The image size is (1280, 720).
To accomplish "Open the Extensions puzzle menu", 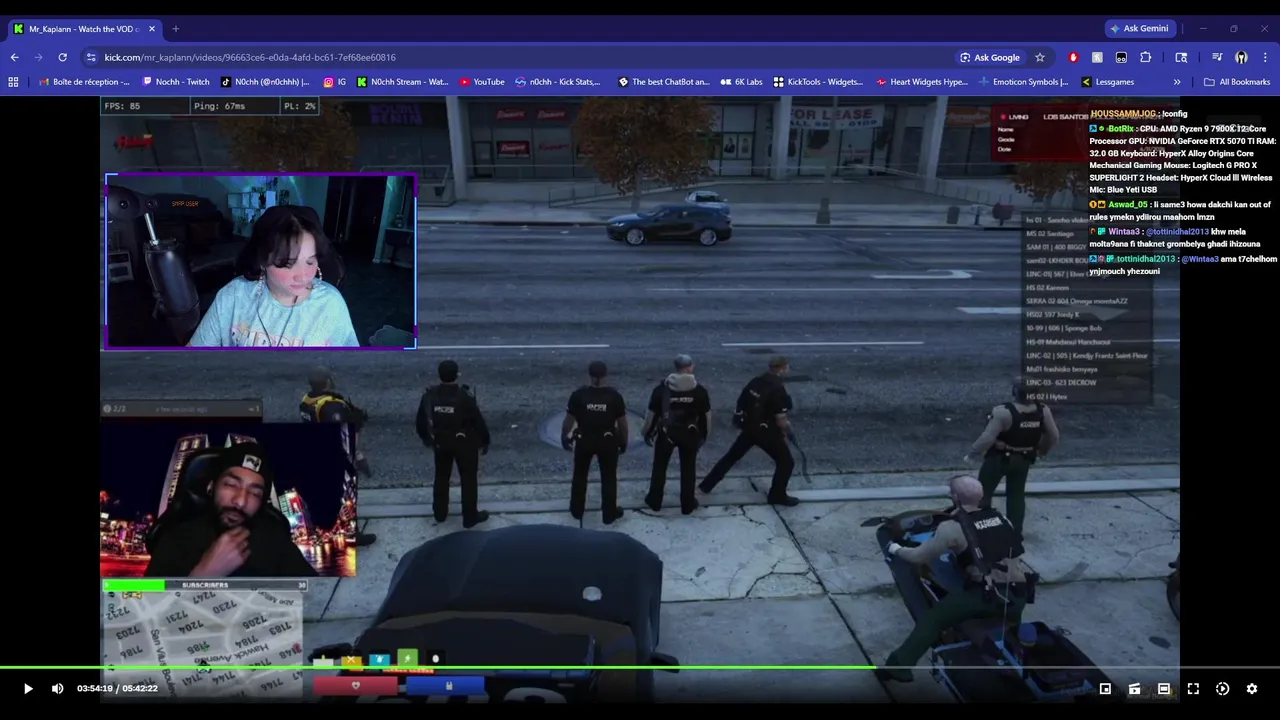I will coord(1146,57).
